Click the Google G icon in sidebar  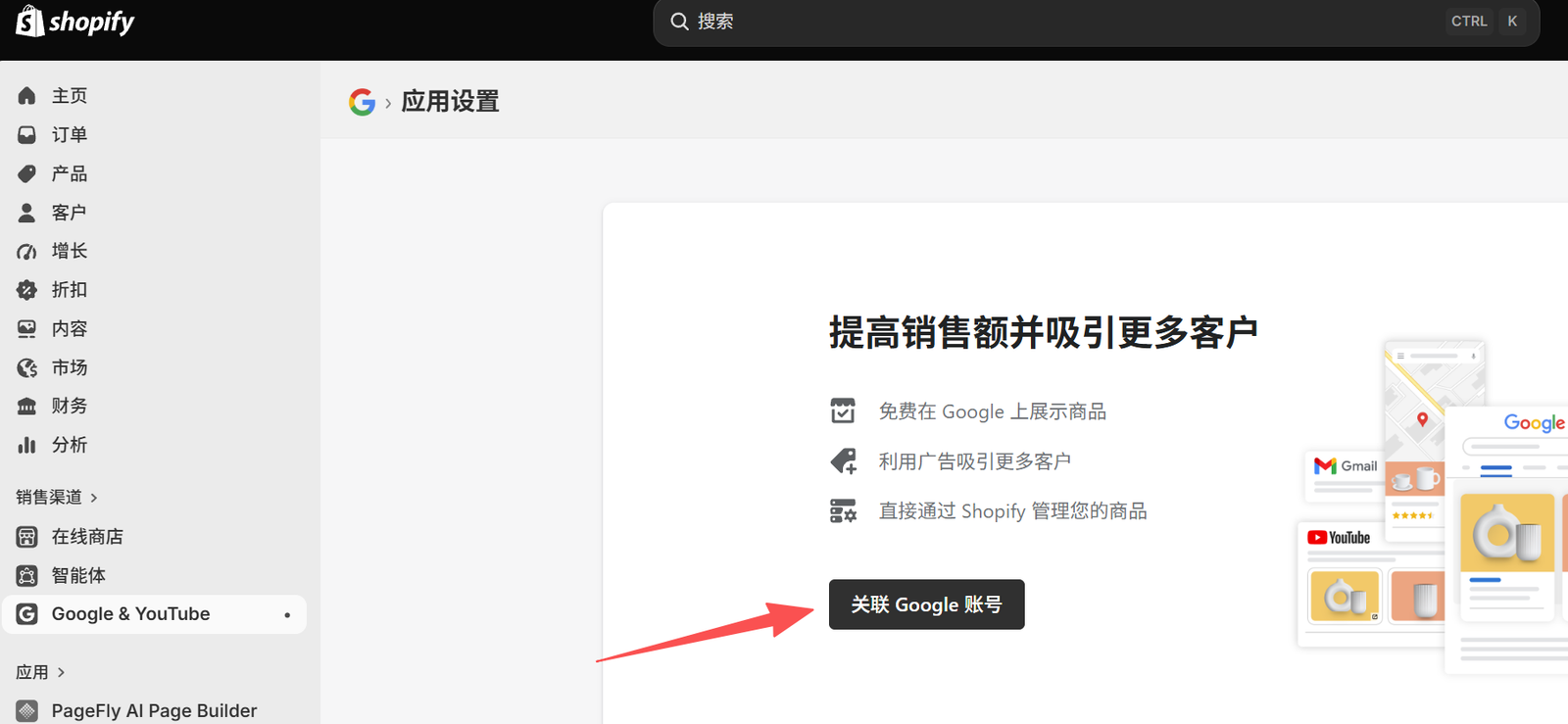tap(26, 614)
